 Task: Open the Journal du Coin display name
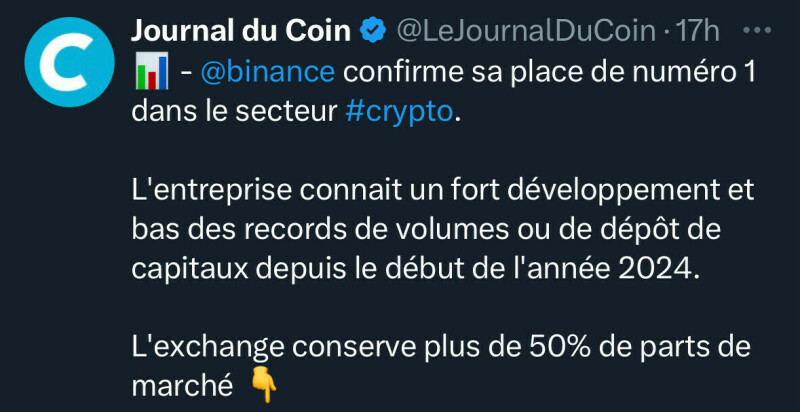point(241,31)
